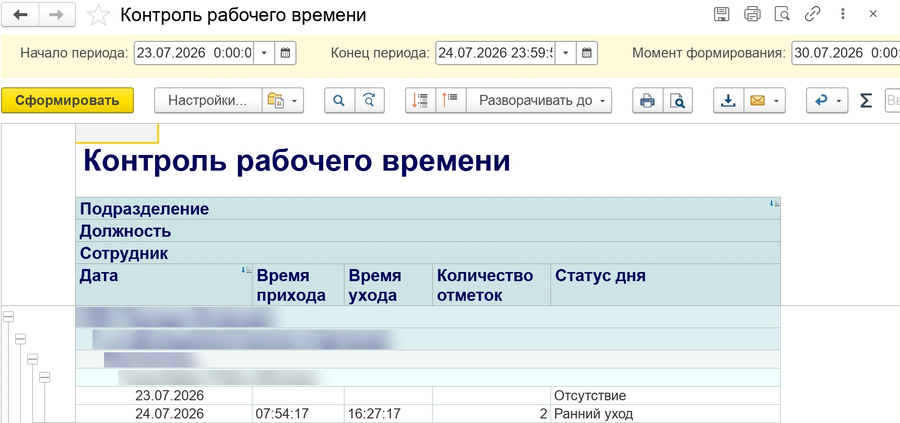Print using title bar printer icon
This screenshot has width=900, height=423.
tap(752, 14)
